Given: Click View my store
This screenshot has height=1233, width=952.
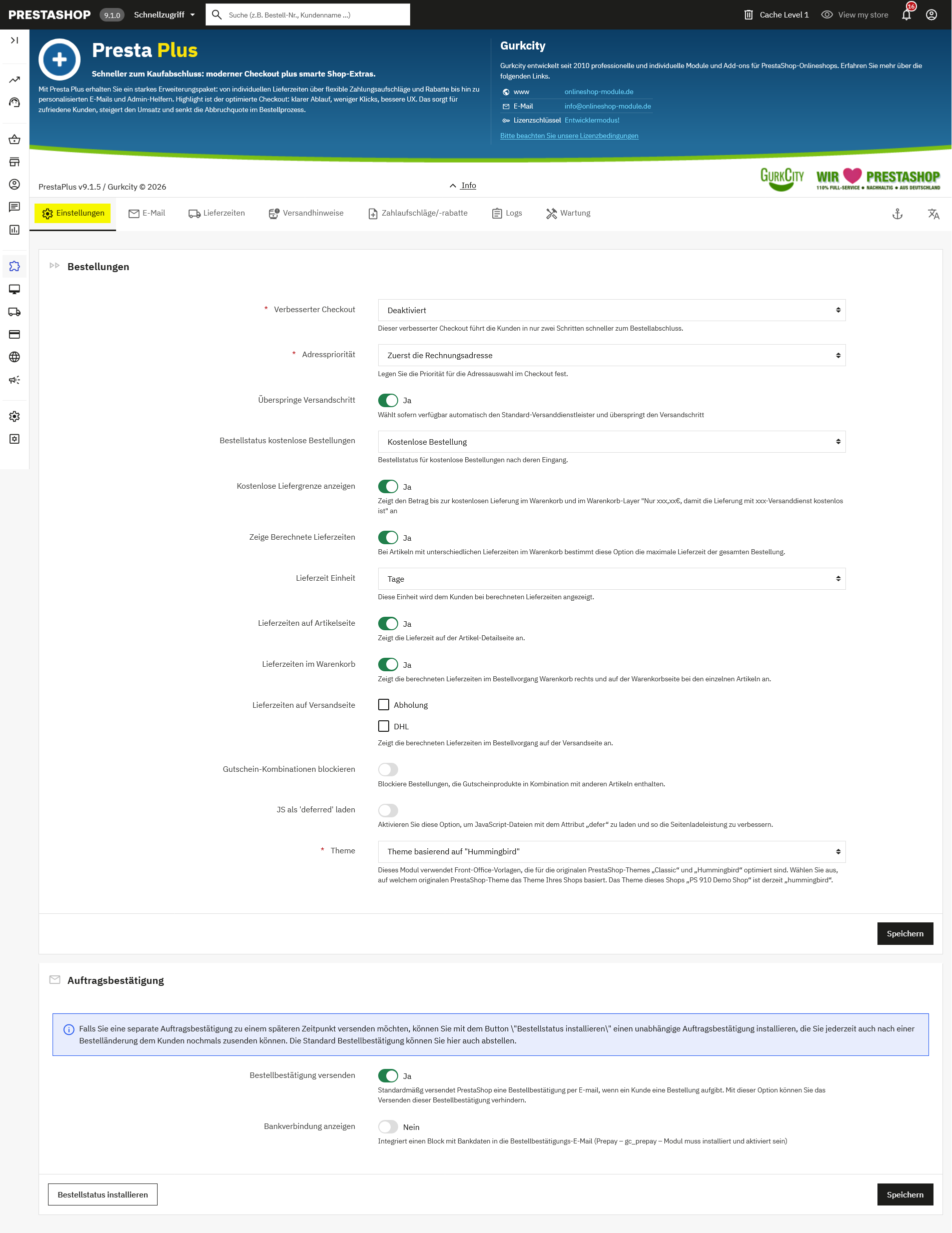Looking at the screenshot, I should coord(855,15).
